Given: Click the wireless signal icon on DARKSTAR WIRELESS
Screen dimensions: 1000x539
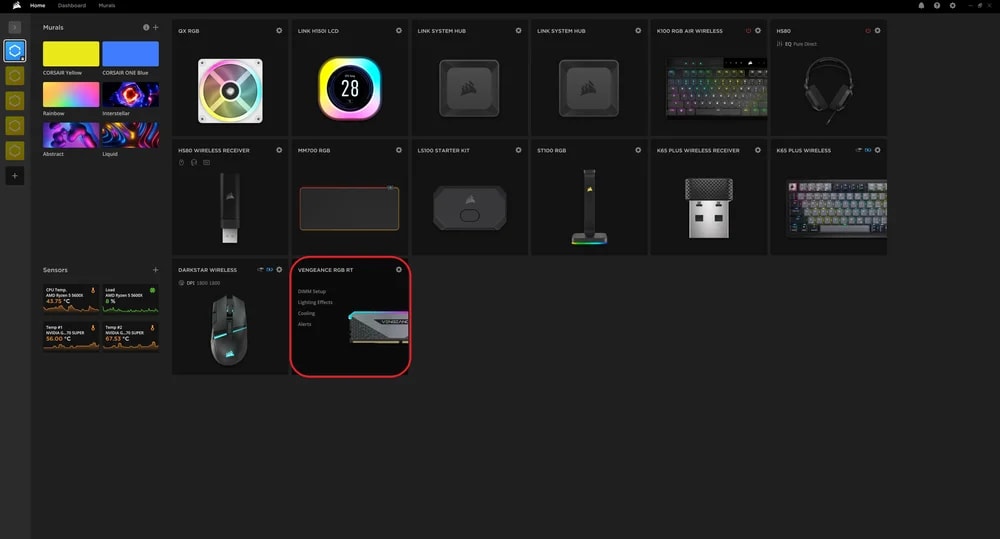Looking at the screenshot, I should coord(260,269).
